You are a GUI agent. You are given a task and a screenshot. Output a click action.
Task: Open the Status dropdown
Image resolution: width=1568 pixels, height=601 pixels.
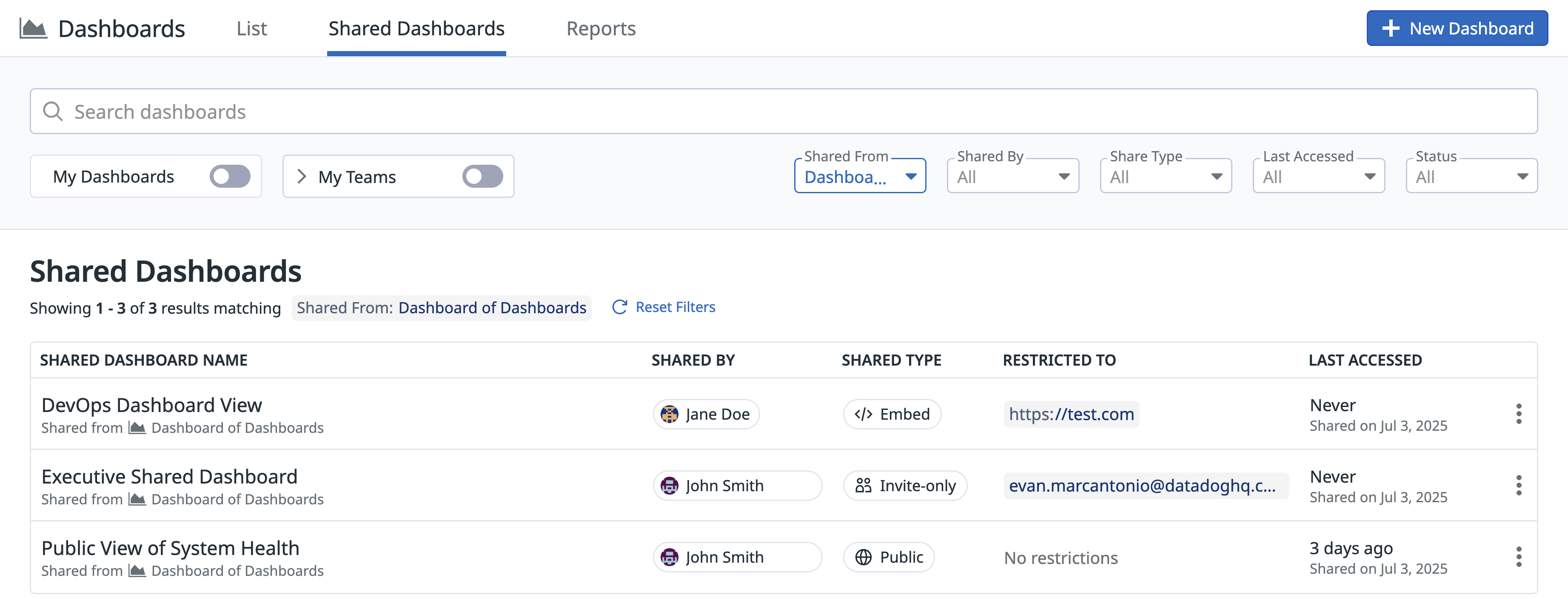pos(1471,176)
